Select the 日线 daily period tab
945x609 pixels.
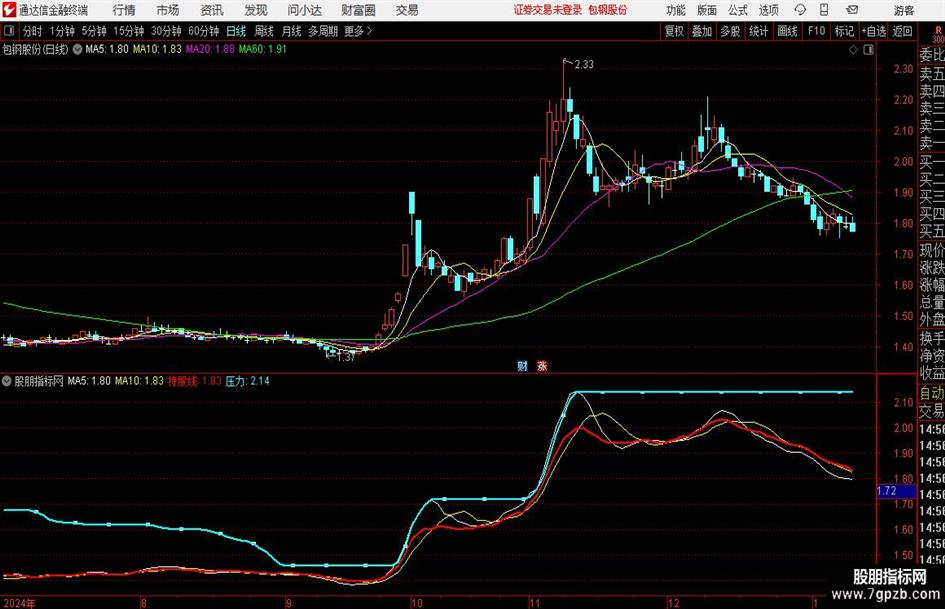(x=236, y=31)
